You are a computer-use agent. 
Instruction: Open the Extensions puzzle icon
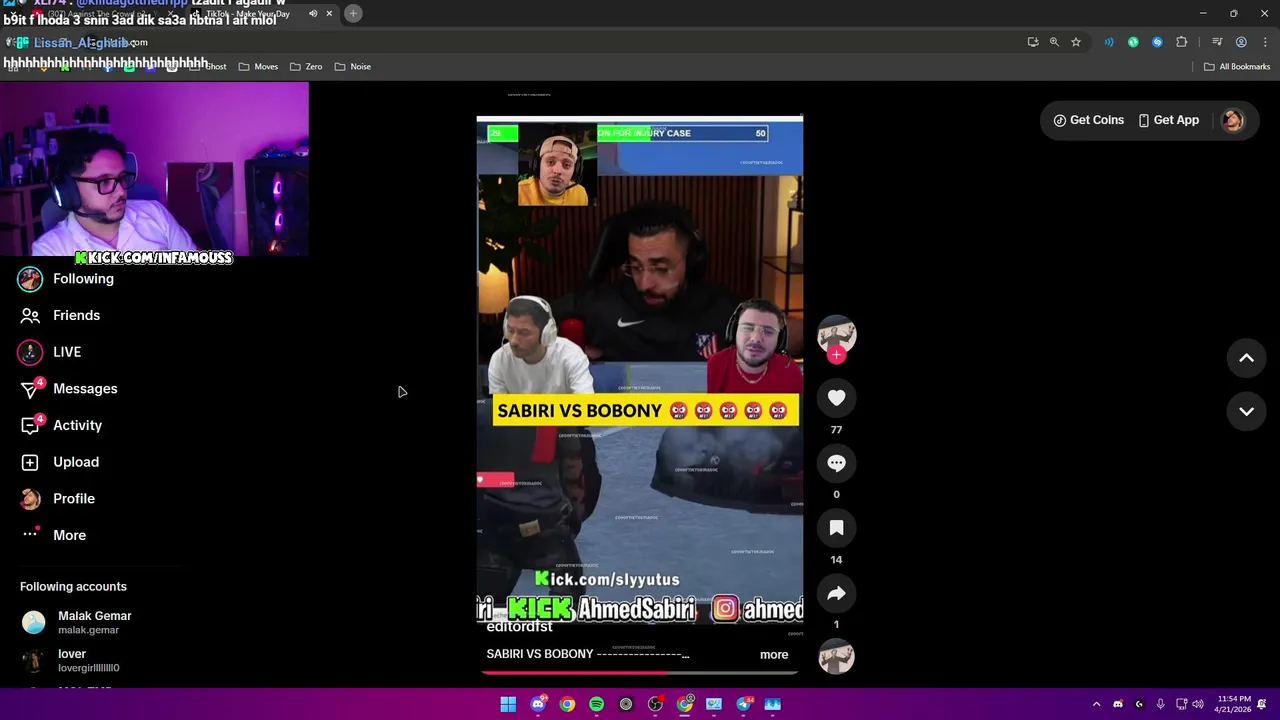pyautogui.click(x=1181, y=42)
